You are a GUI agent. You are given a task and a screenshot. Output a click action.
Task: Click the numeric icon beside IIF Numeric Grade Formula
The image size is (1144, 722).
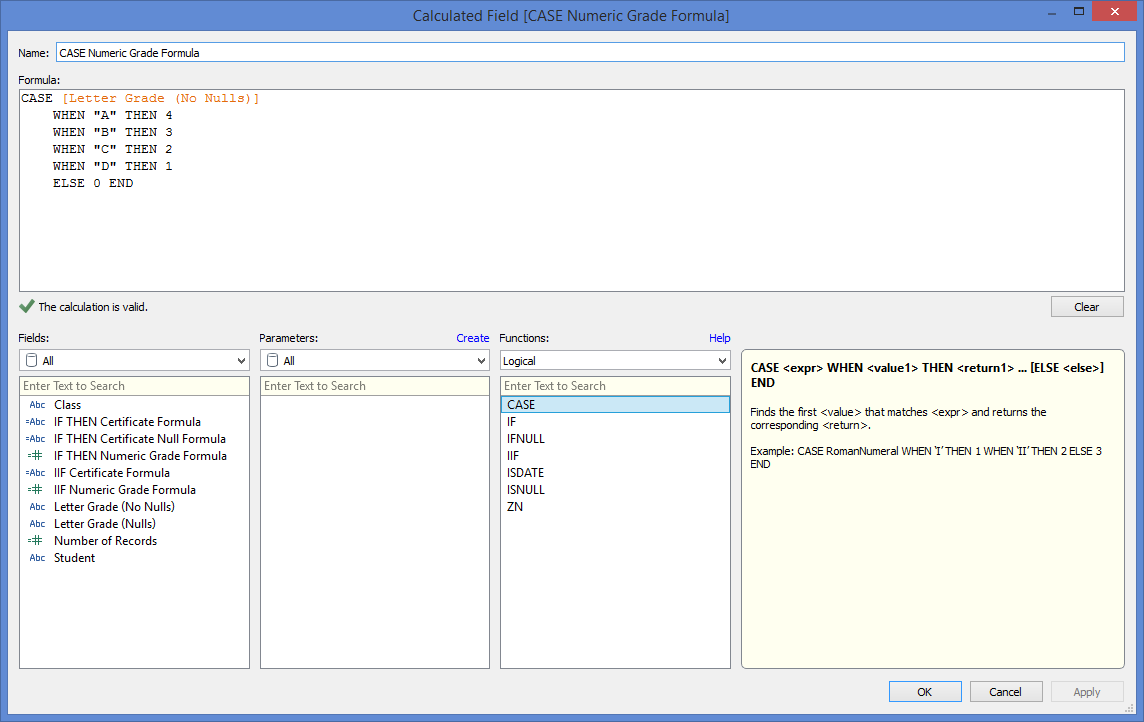[36, 490]
